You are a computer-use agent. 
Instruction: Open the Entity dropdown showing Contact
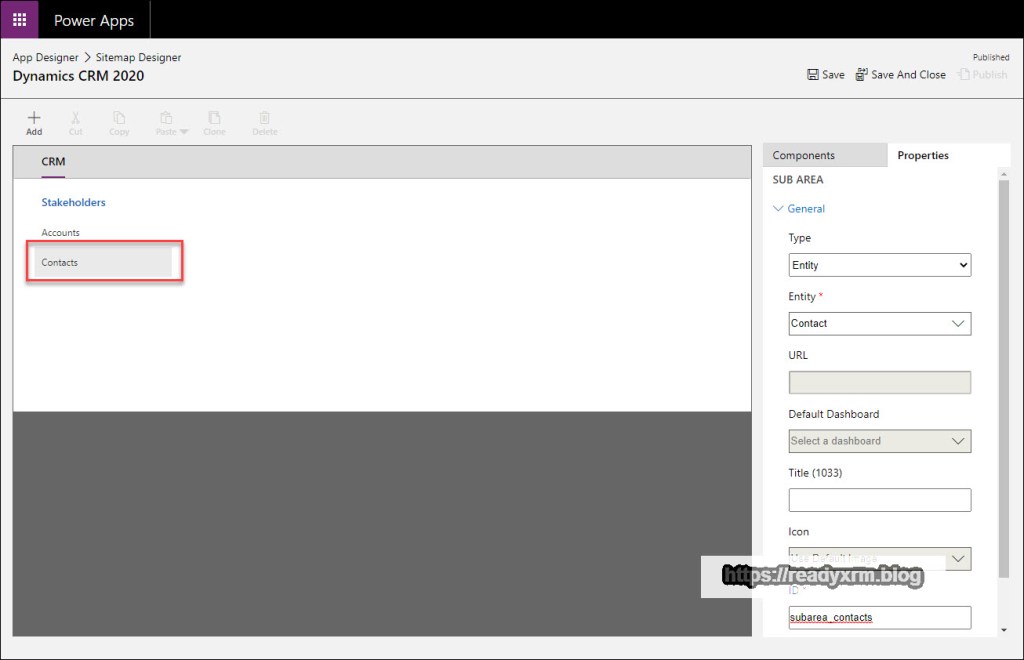point(879,323)
